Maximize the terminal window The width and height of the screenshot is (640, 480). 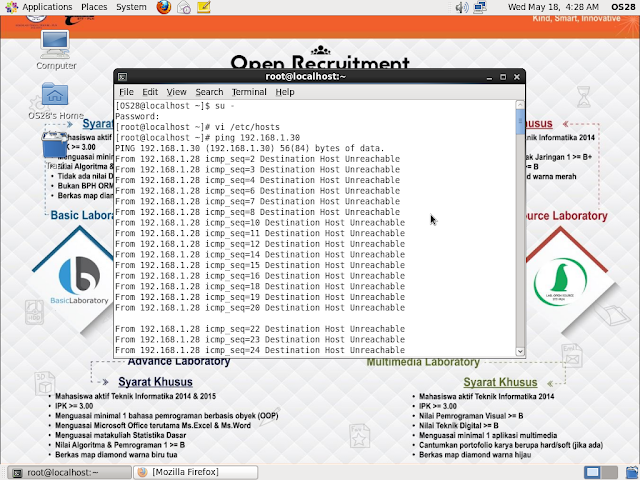pyautogui.click(x=503, y=77)
